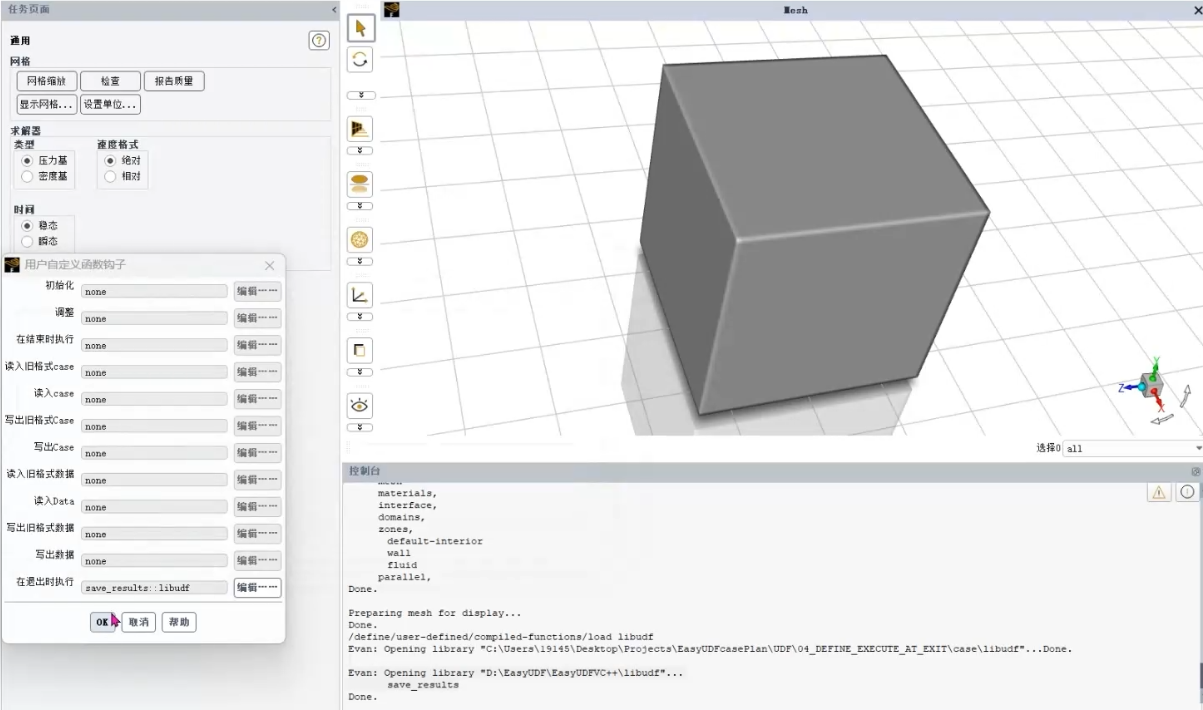Click 编辑 for 调整 hook
Viewport: 1203px width, 710px height.
[x=257, y=318]
